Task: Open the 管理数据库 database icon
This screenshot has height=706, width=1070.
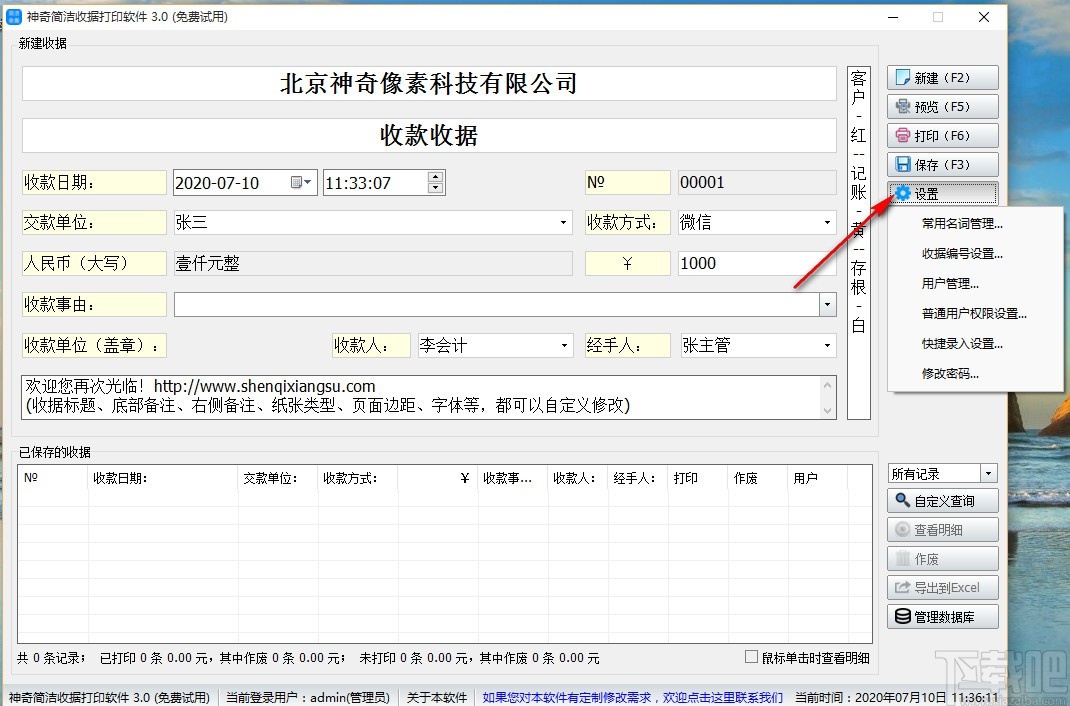Action: pos(901,616)
